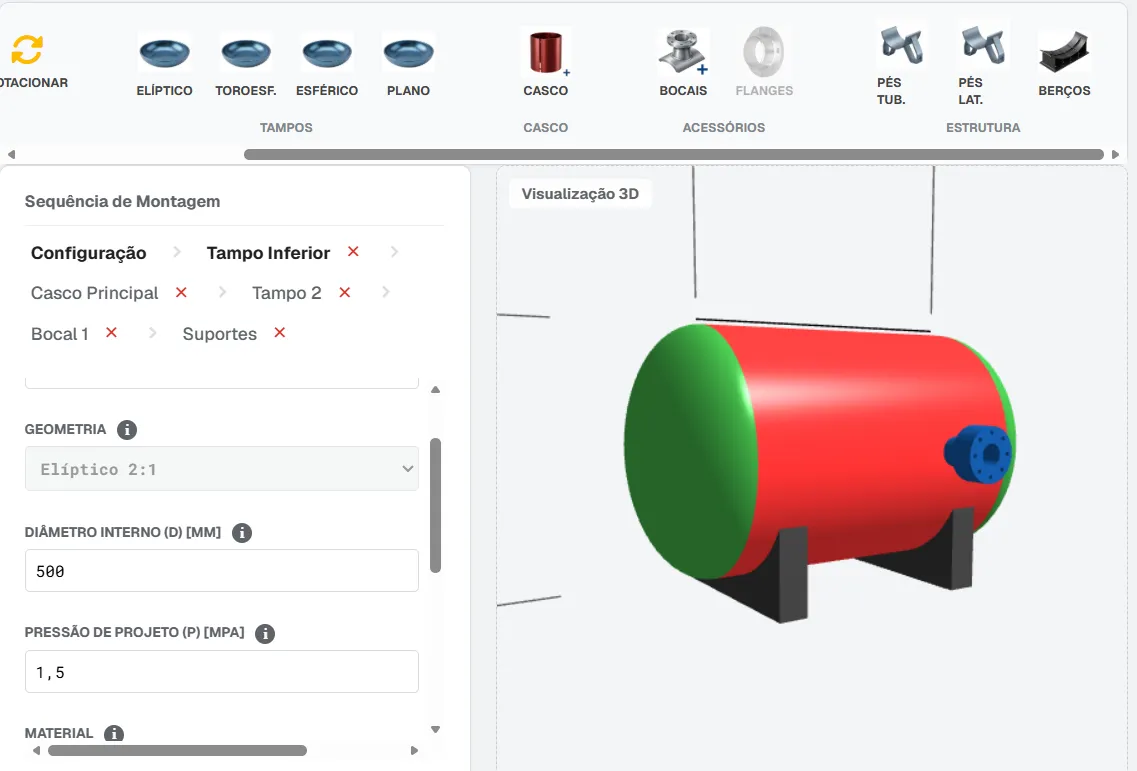Show info for Diâmetro Interno field
This screenshot has height=771, width=1137.
coord(241,532)
